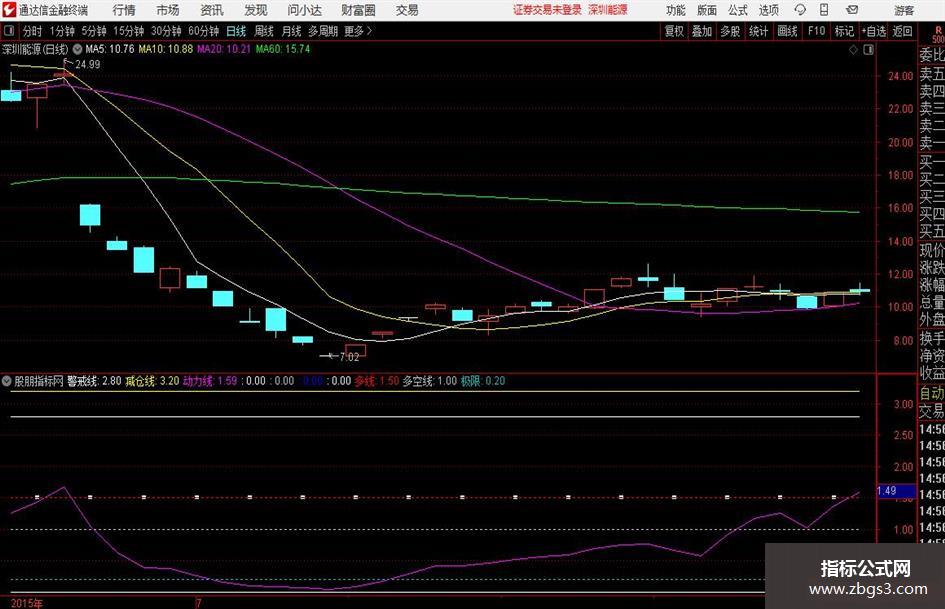Switch to 30分钟 chart period

coord(166,31)
